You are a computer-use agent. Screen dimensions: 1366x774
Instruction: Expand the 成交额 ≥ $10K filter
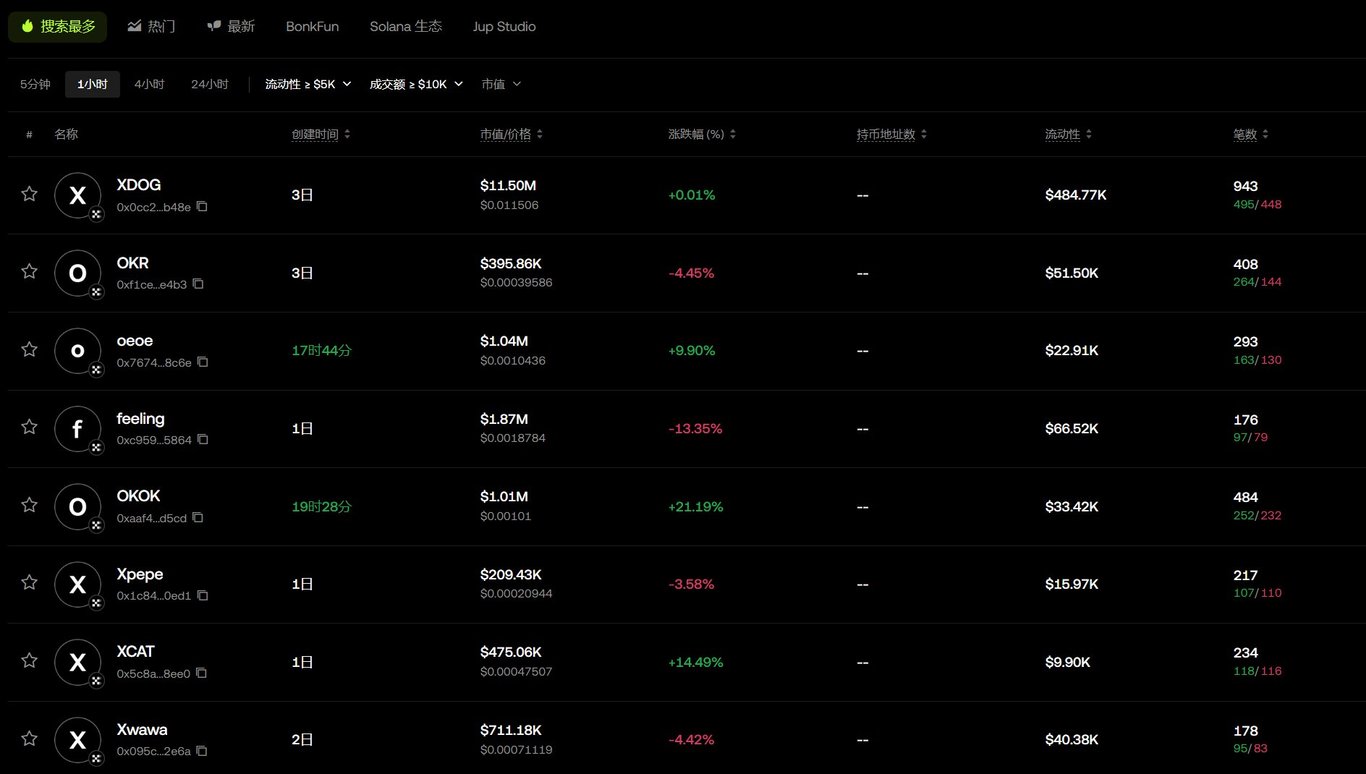pos(416,84)
